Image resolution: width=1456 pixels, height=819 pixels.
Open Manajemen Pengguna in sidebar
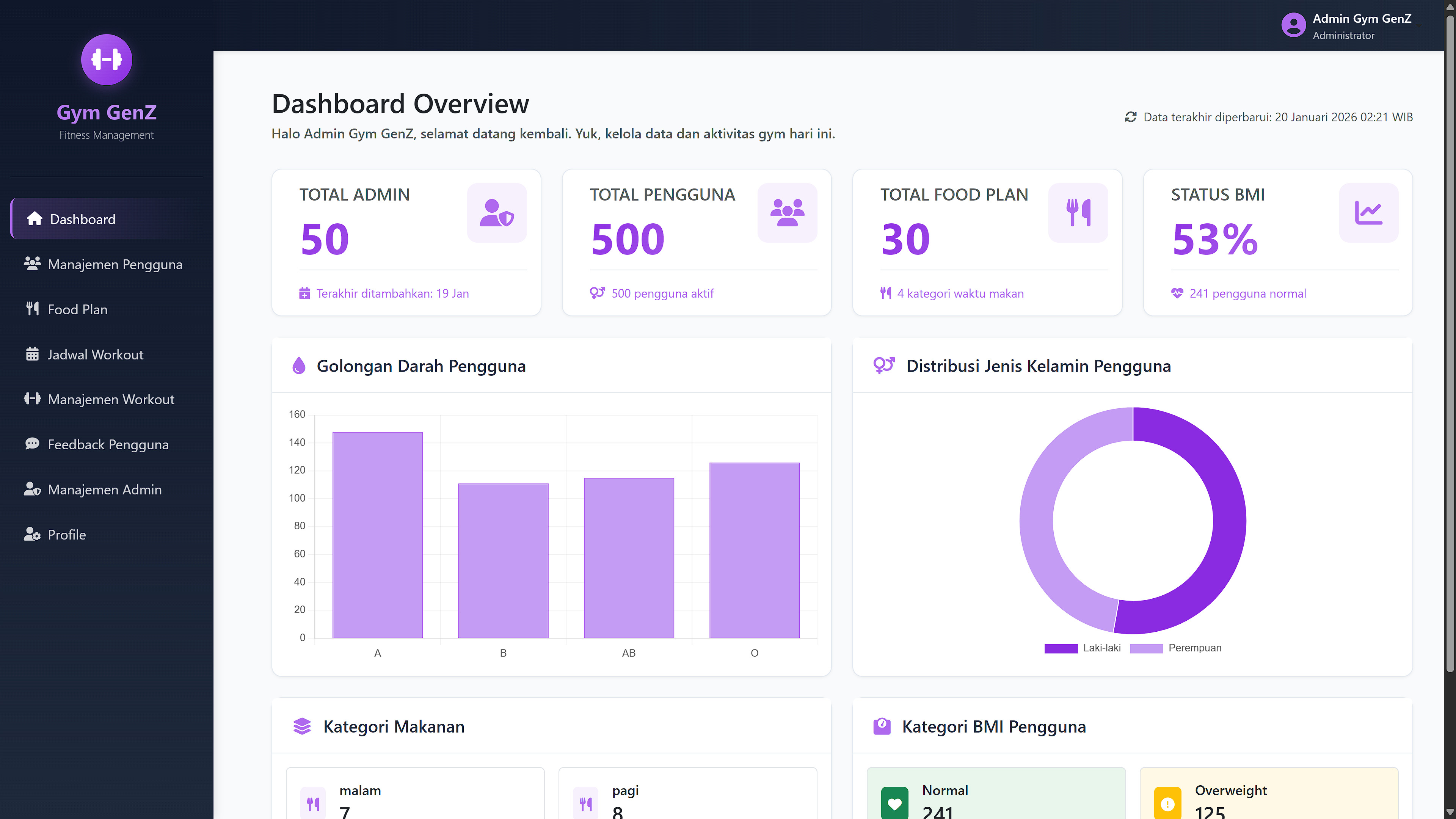point(115,264)
